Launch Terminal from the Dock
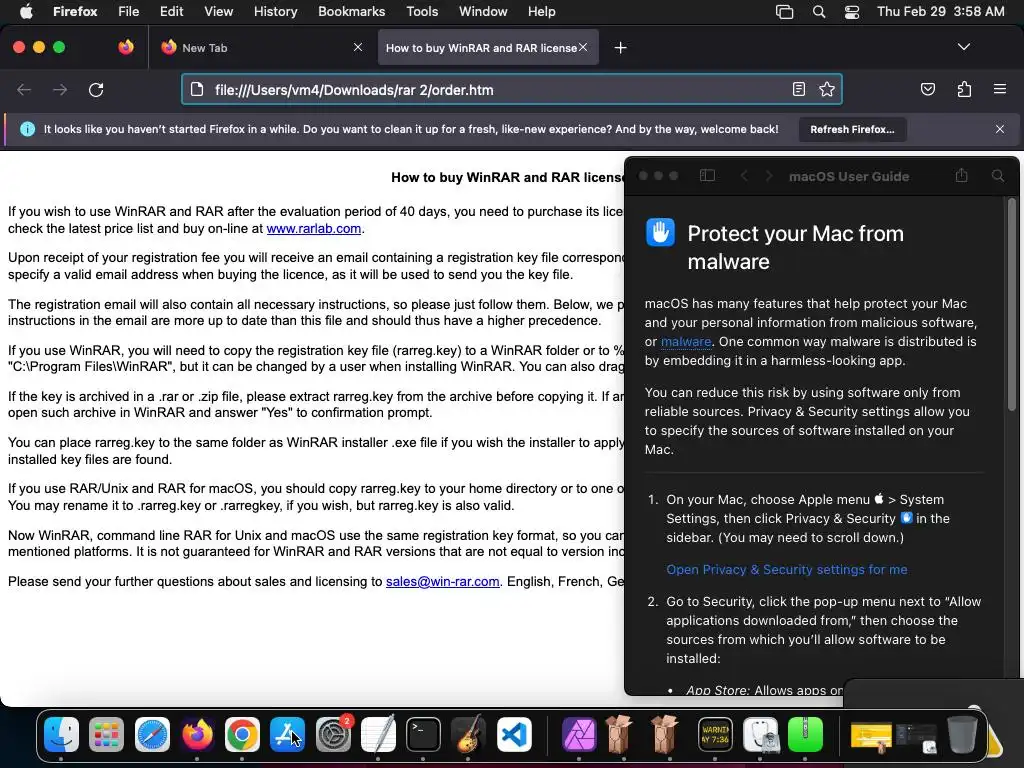This screenshot has height=768, width=1024. pos(423,735)
